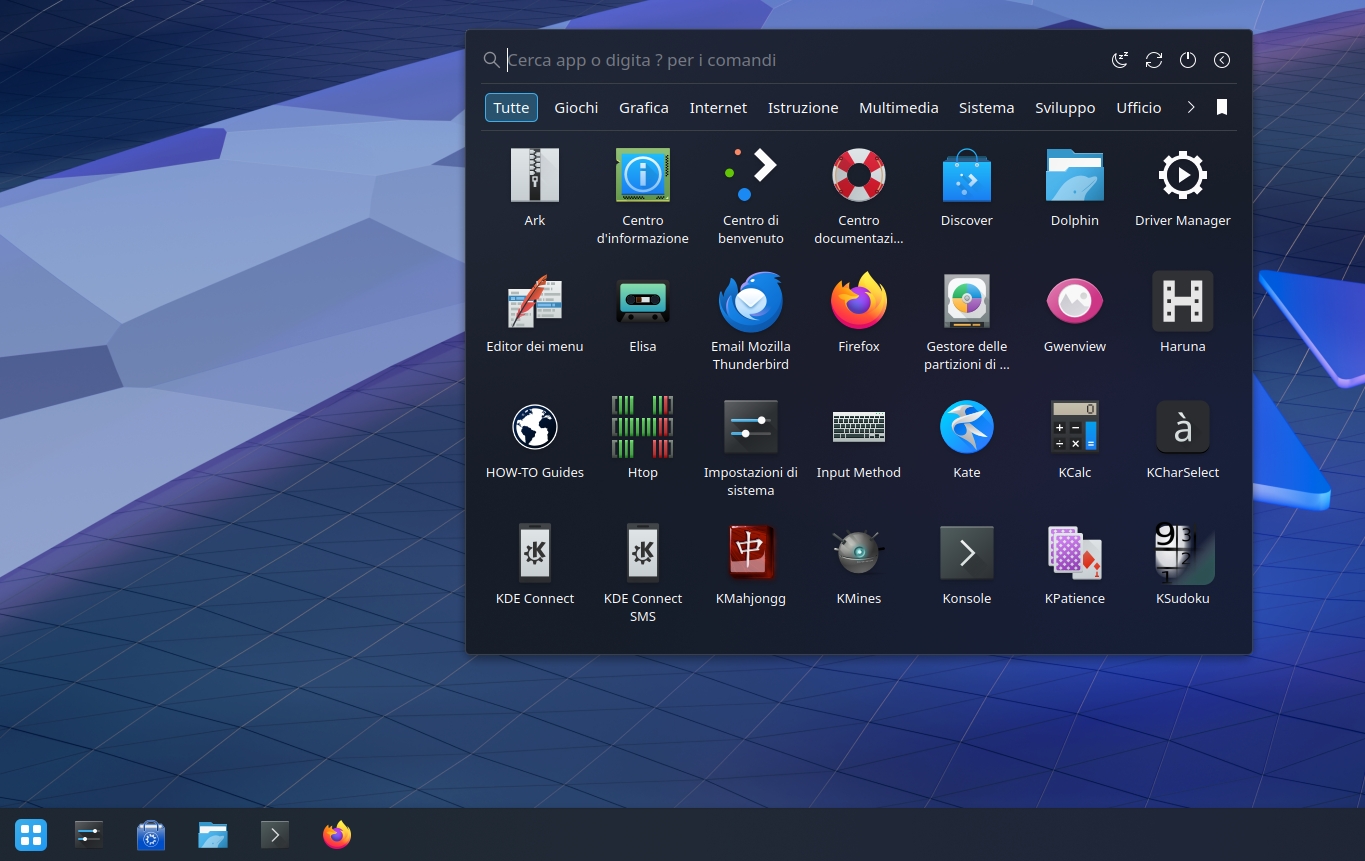Open Gestore delle partizioni

click(967, 322)
